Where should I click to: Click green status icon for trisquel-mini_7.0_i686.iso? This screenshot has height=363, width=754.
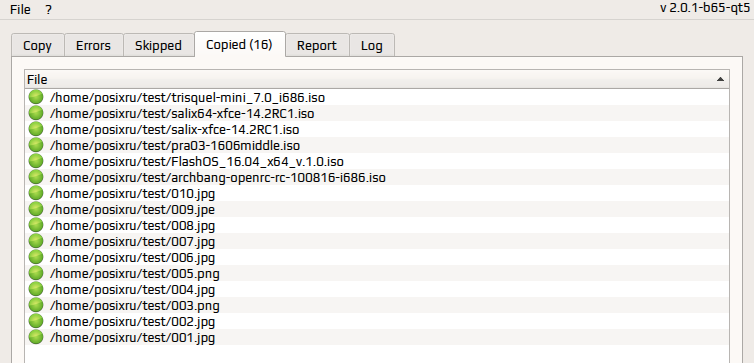click(x=36, y=97)
